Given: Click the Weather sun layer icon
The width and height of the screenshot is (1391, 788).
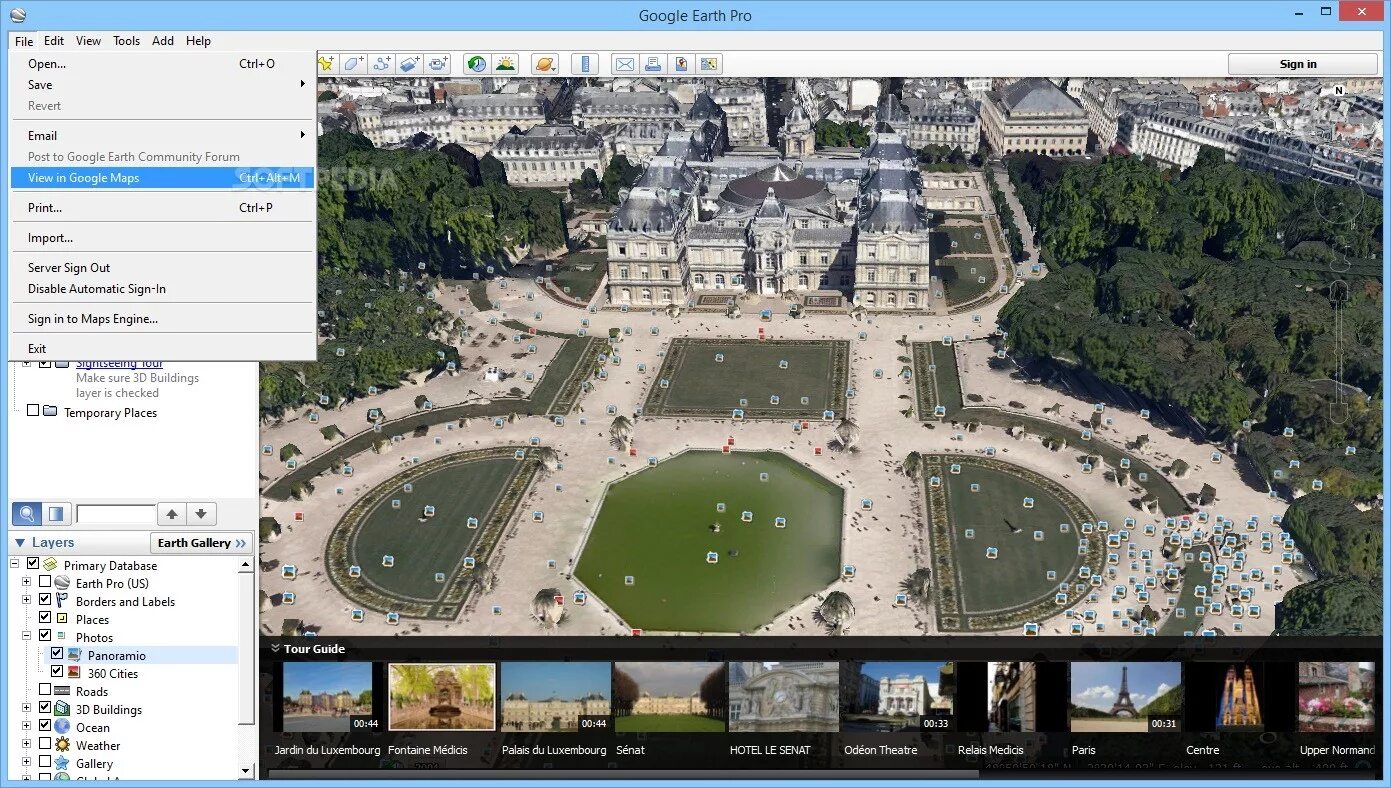Looking at the screenshot, I should coord(62,745).
